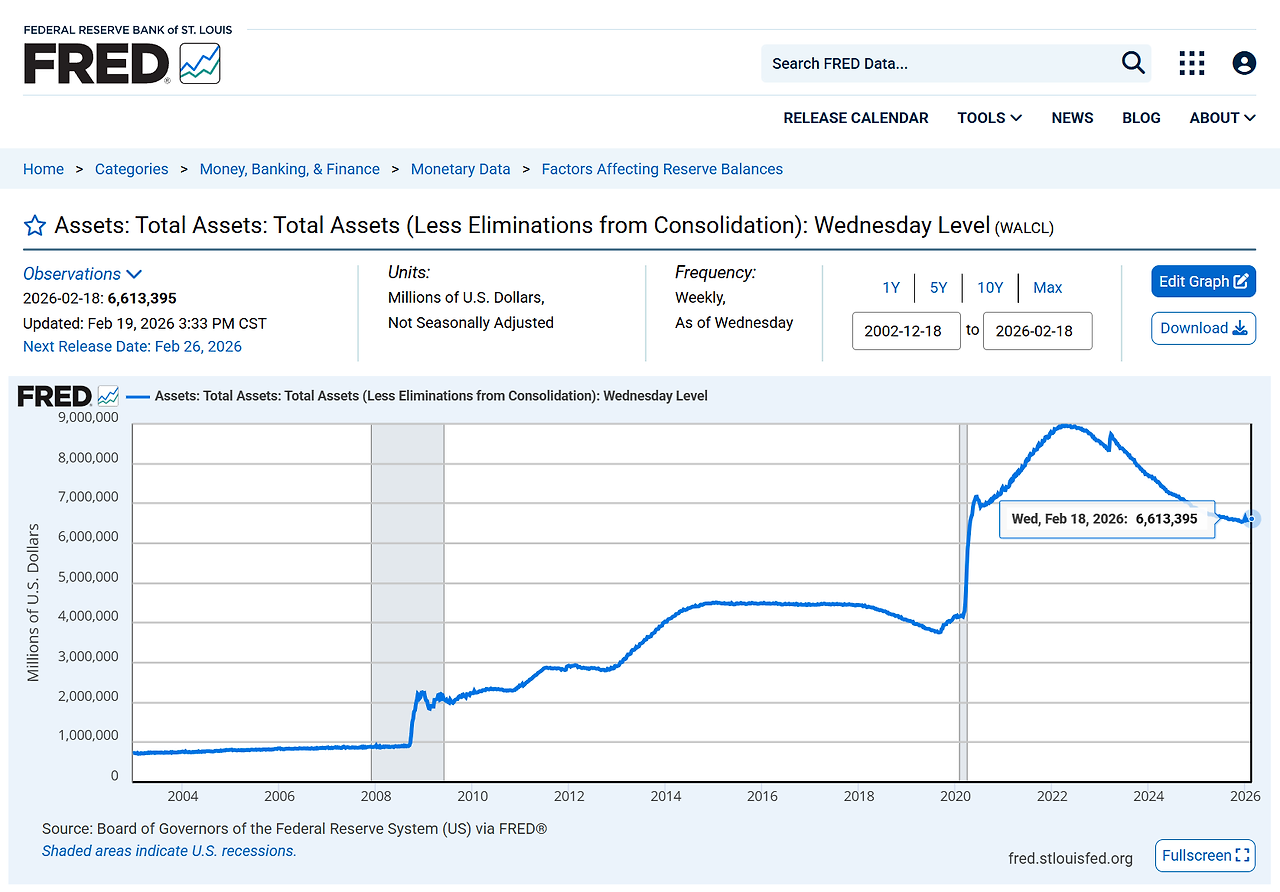This screenshot has height=892, width=1280.
Task: Select the 10Y date range
Action: click(x=990, y=287)
